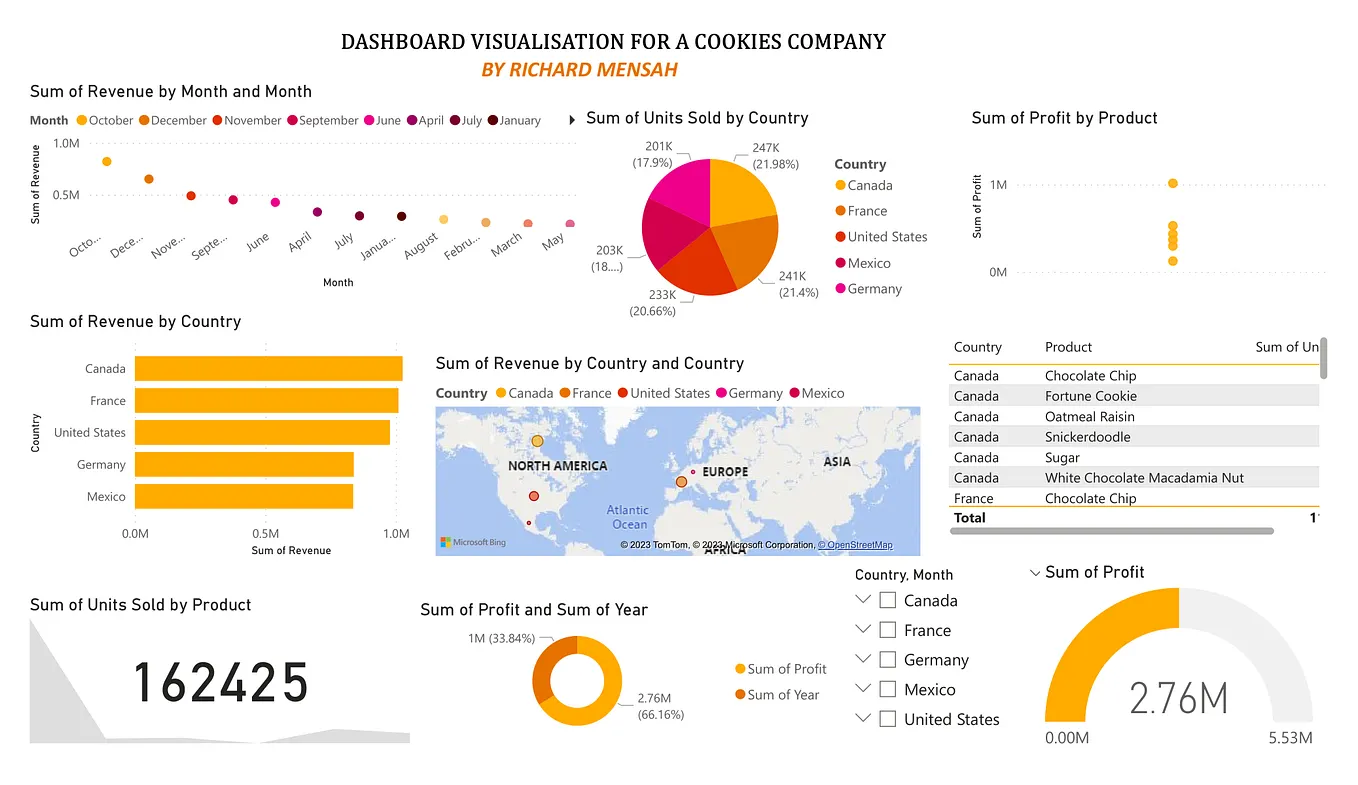The width and height of the screenshot is (1358, 785).
Task: Enable the Mexico filter checkbox
Action: (886, 689)
